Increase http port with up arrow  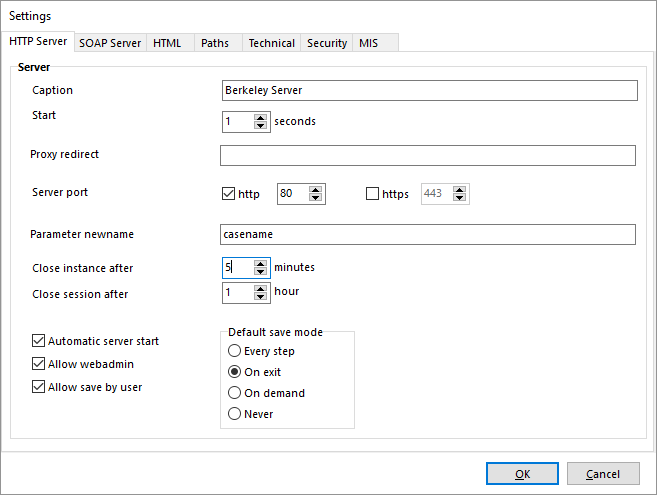(316, 190)
